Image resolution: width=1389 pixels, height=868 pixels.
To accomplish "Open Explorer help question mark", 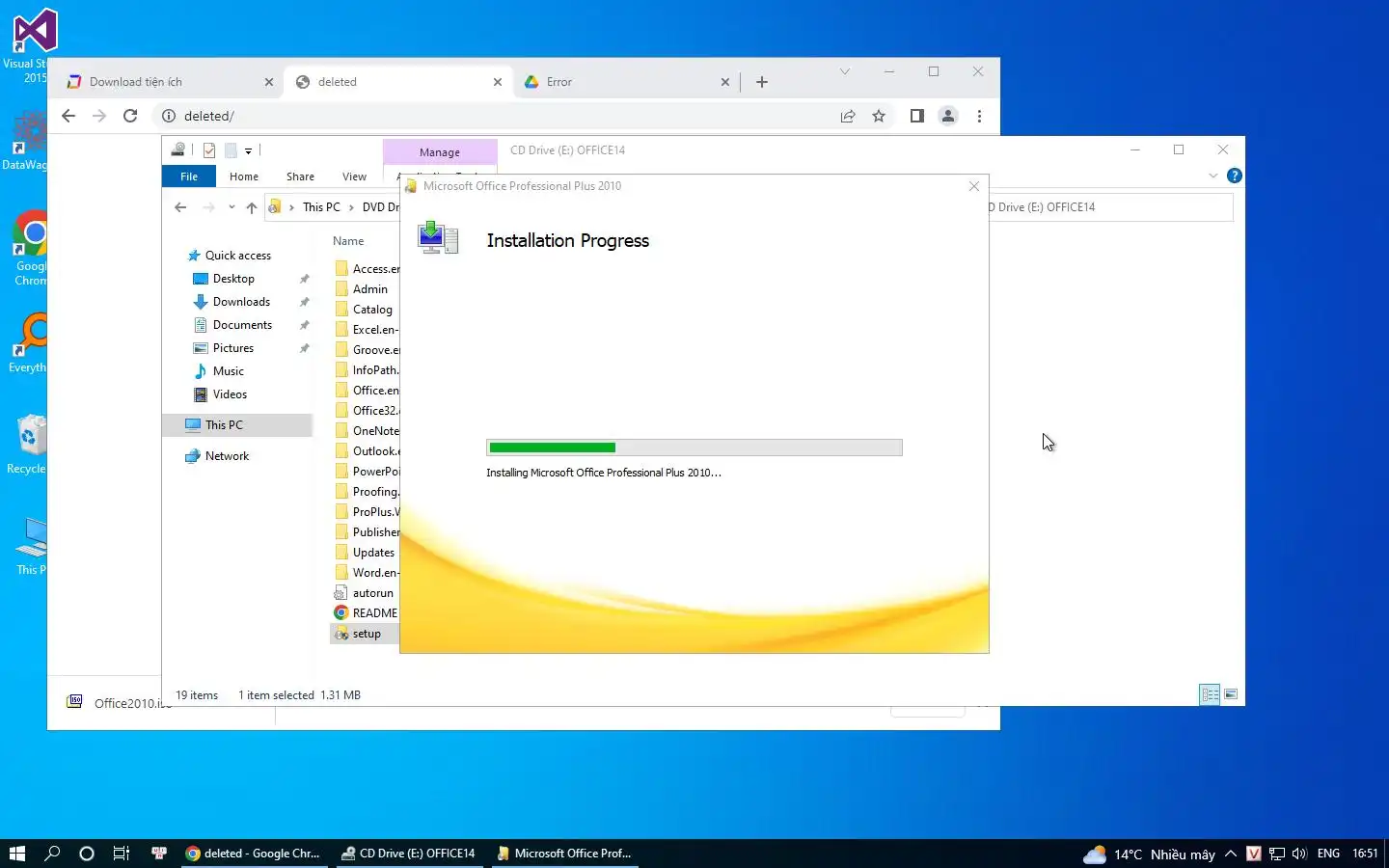I will 1234,176.
